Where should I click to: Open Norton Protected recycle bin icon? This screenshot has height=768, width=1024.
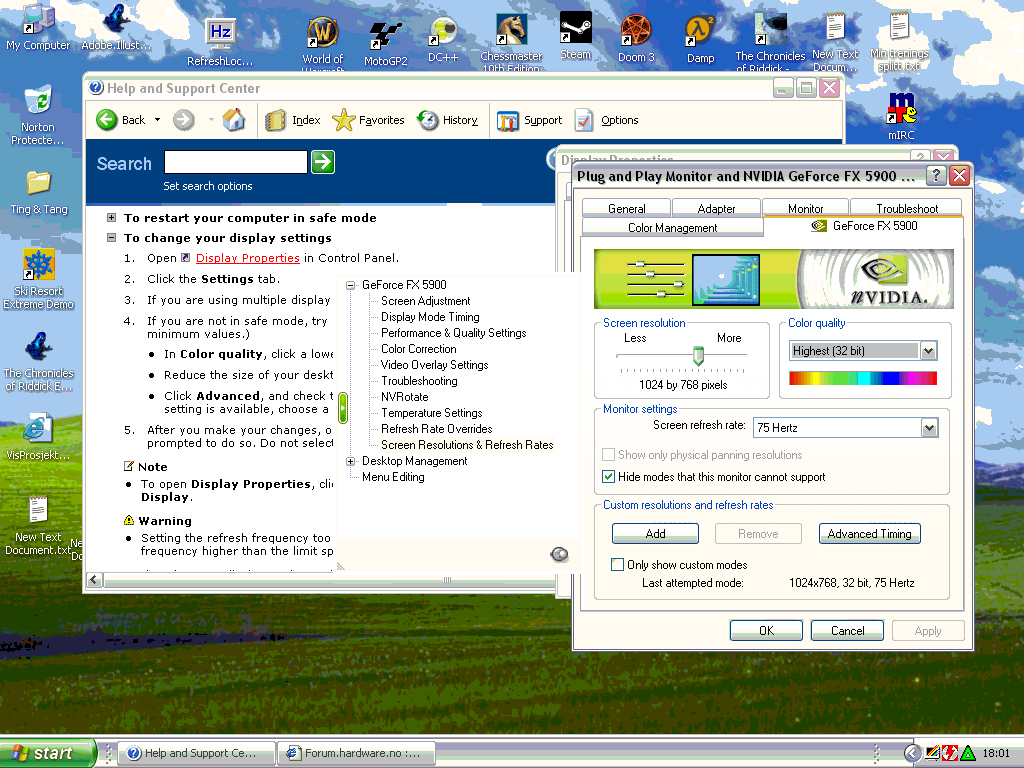point(37,115)
